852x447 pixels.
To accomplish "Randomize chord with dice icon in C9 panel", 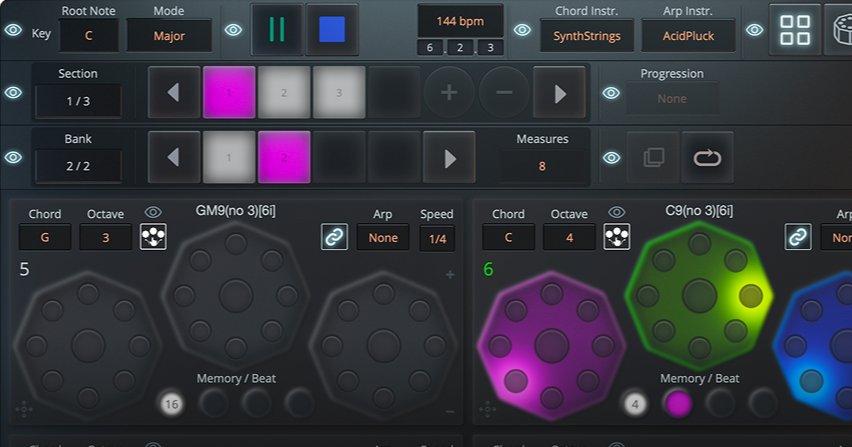I will click(617, 237).
